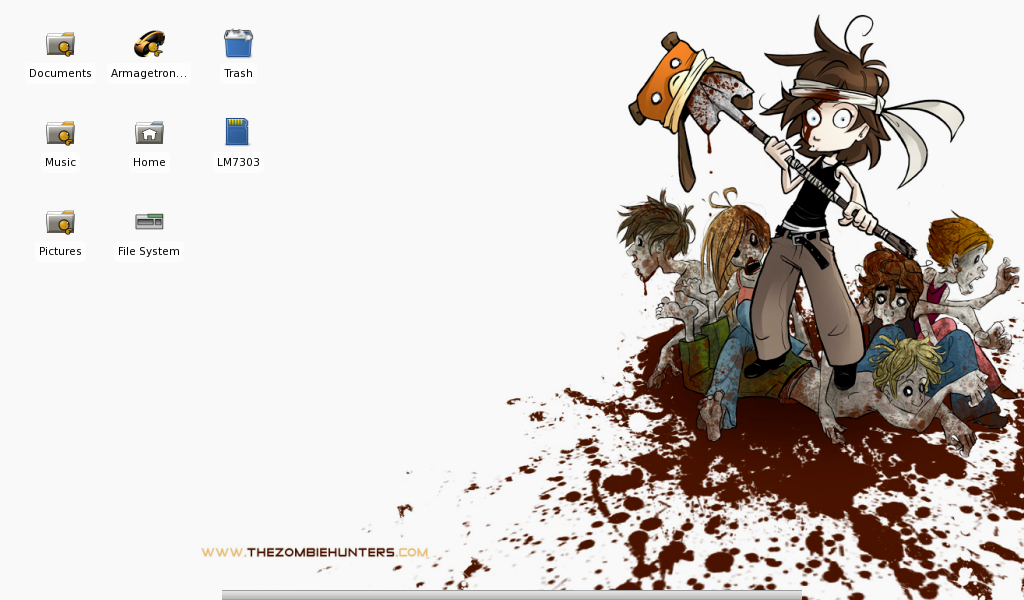
Task: Click the "Pictures" label text
Action: (60, 251)
